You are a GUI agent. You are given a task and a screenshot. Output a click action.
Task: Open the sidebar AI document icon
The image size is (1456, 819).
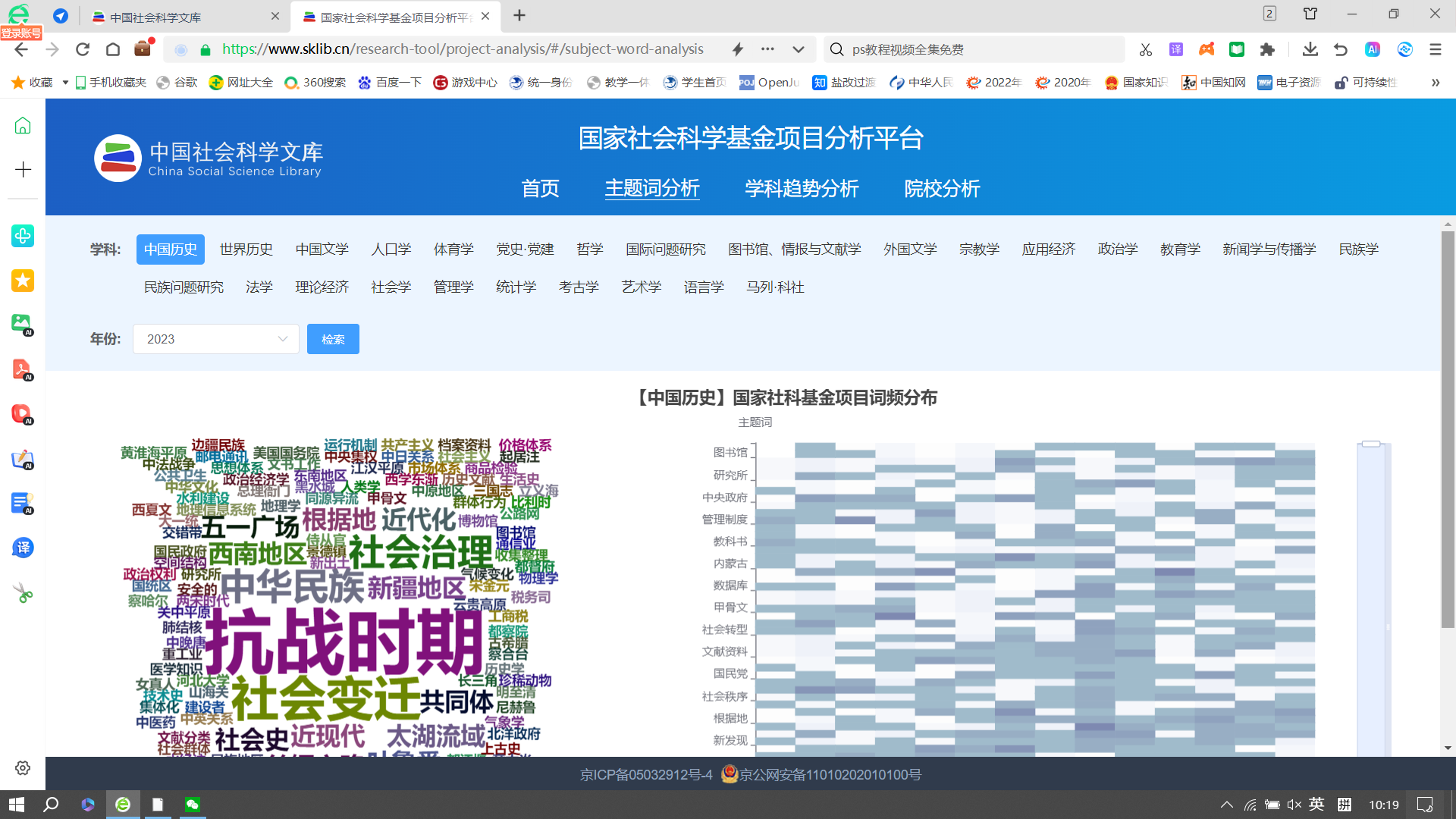(x=23, y=504)
